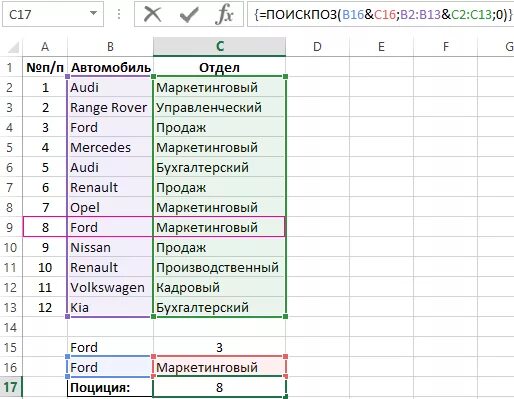Click inside the formula bar text
The image size is (514, 399).
point(383,14)
